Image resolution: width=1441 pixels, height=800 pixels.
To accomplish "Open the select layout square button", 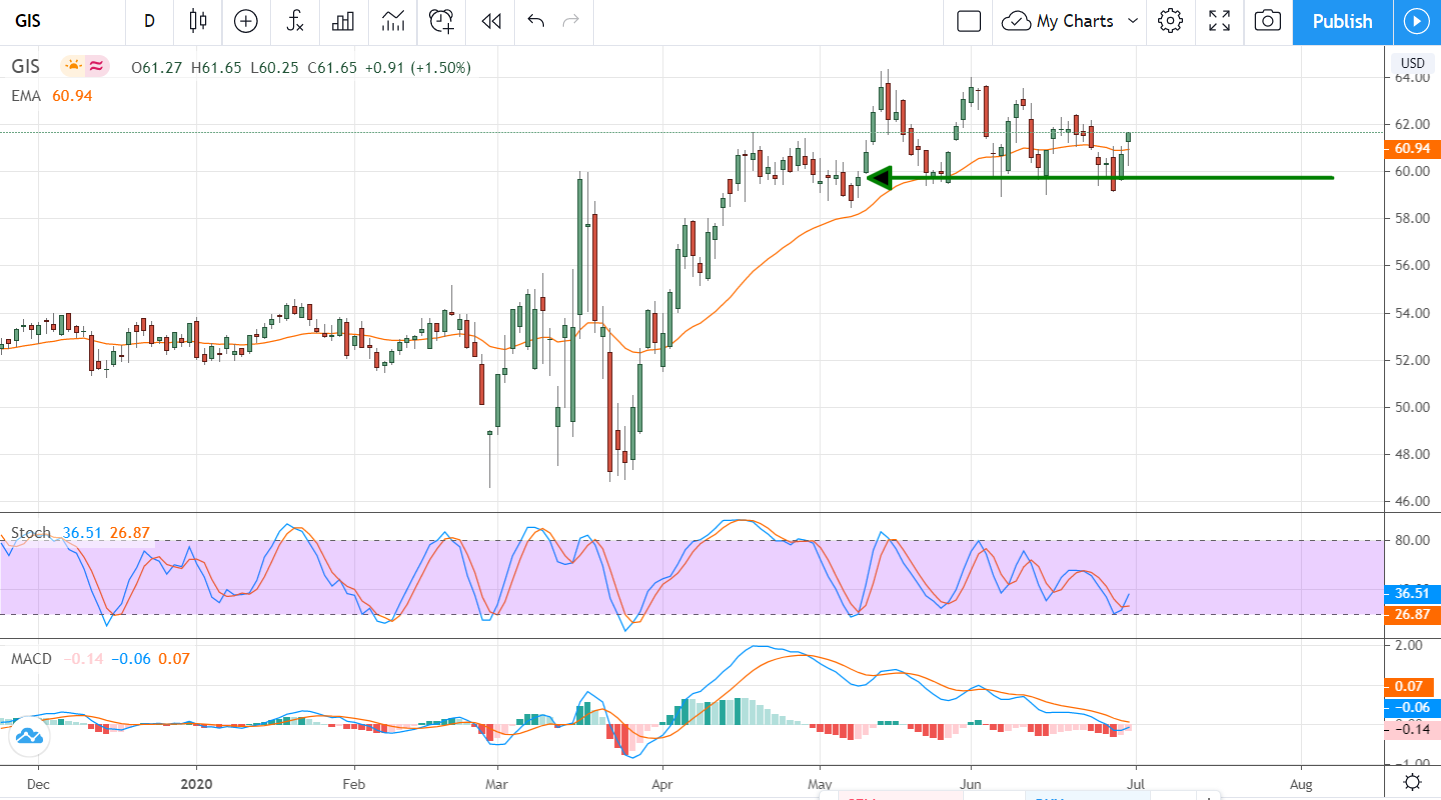I will [x=968, y=21].
